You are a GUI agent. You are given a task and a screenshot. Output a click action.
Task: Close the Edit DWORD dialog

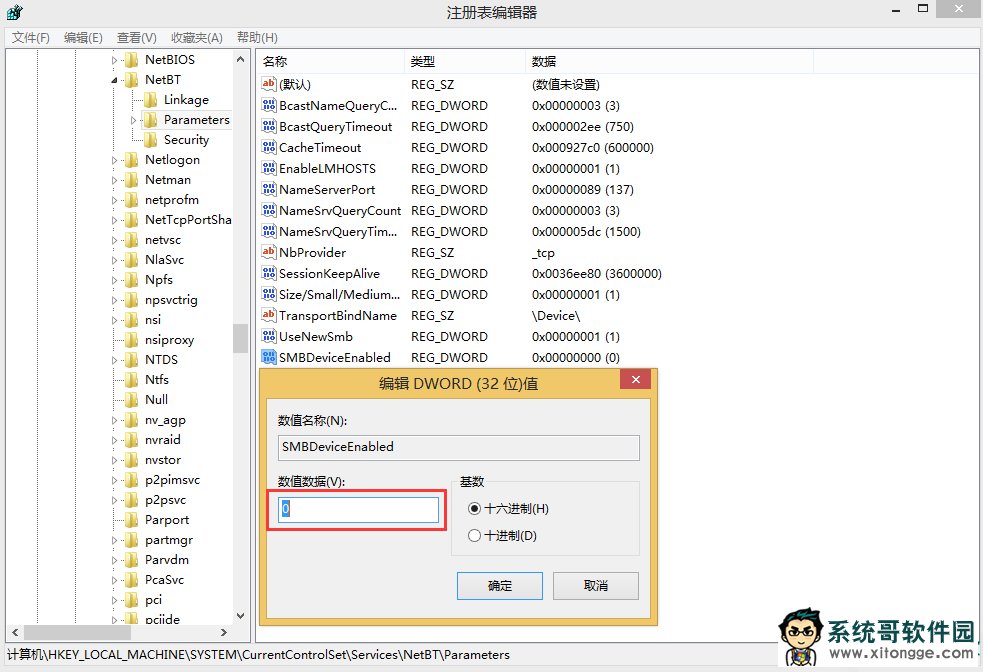634,381
